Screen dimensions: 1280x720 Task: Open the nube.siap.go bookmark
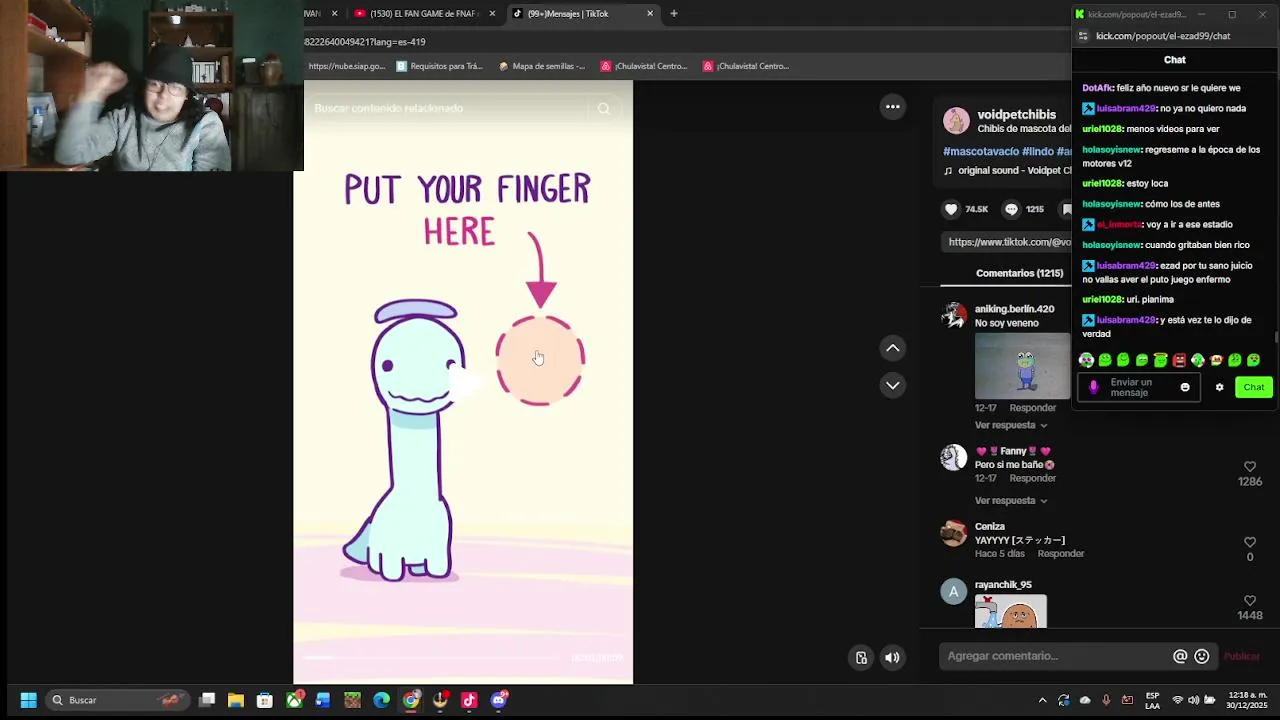(x=347, y=66)
